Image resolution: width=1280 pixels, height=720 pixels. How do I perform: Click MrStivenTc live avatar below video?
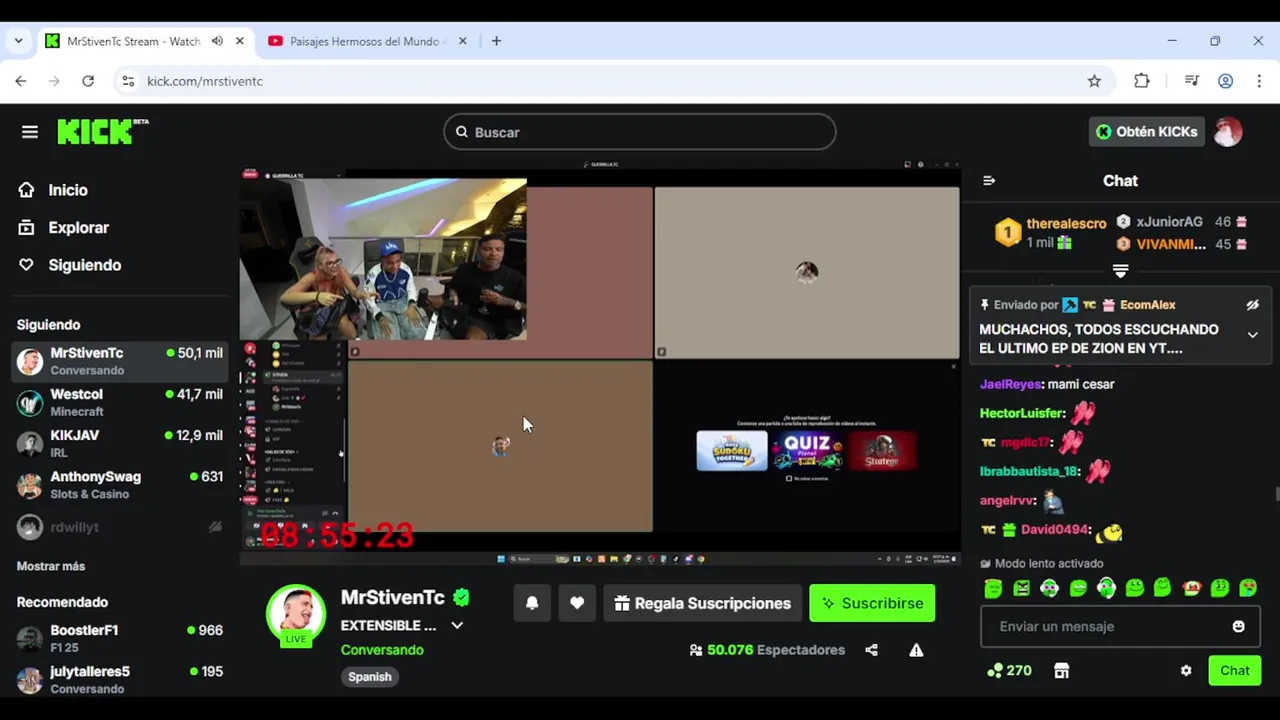[x=296, y=613]
